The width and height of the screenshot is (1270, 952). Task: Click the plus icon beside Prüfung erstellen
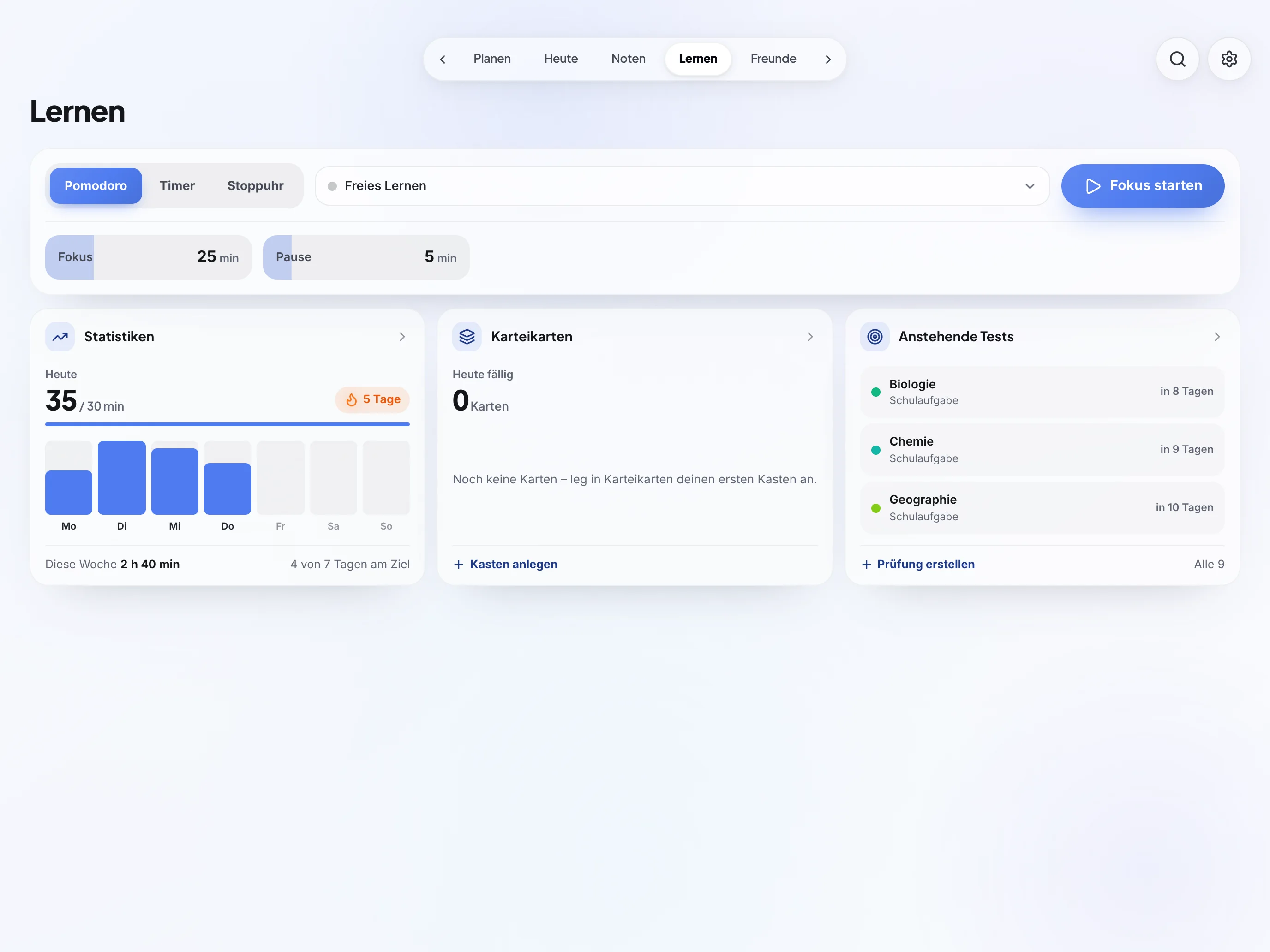tap(866, 565)
